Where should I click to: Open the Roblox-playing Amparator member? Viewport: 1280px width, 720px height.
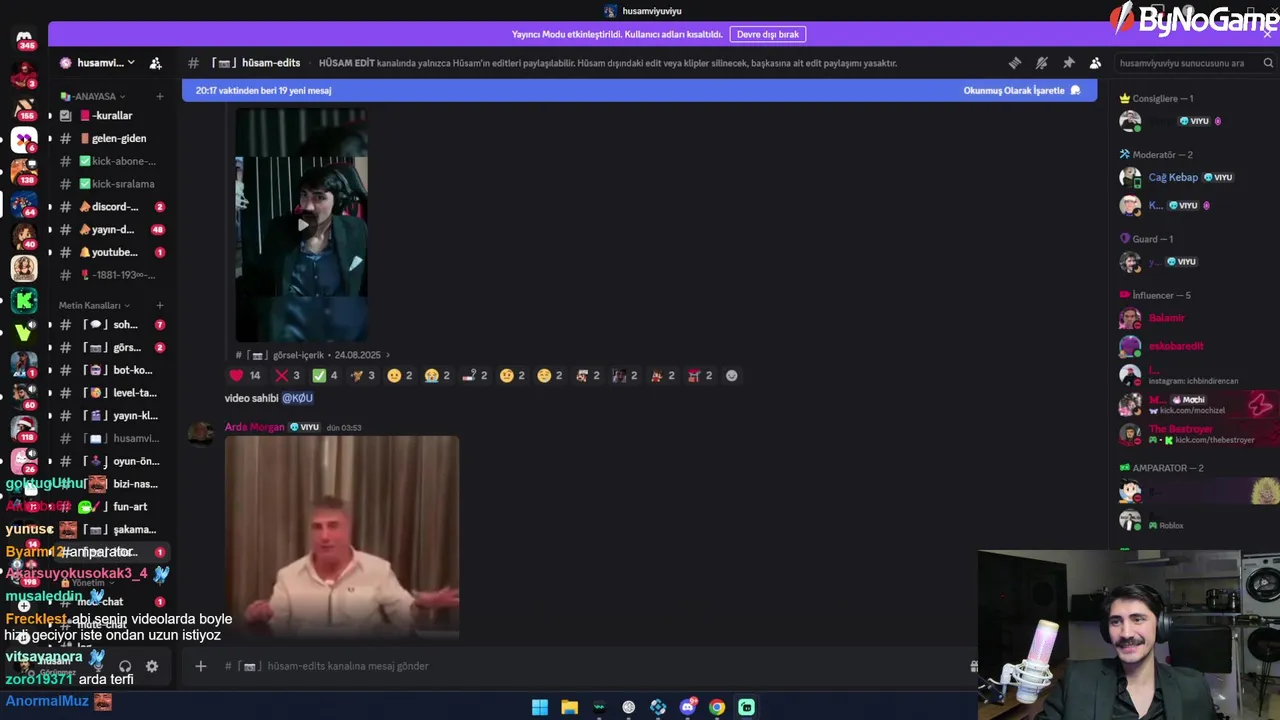(1195, 520)
